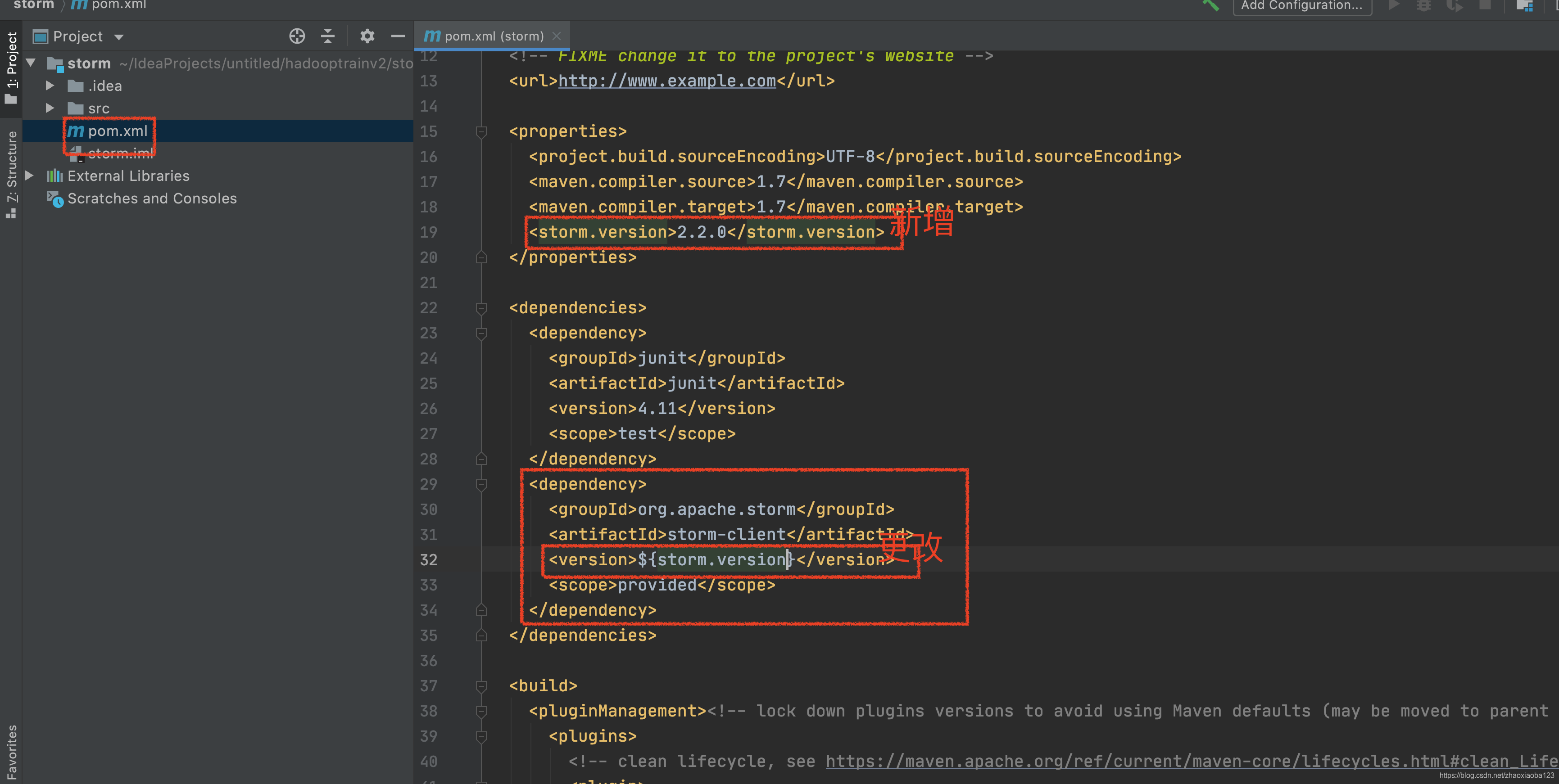
Task: Click the Scratches and Consoles icon
Action: coord(55,199)
